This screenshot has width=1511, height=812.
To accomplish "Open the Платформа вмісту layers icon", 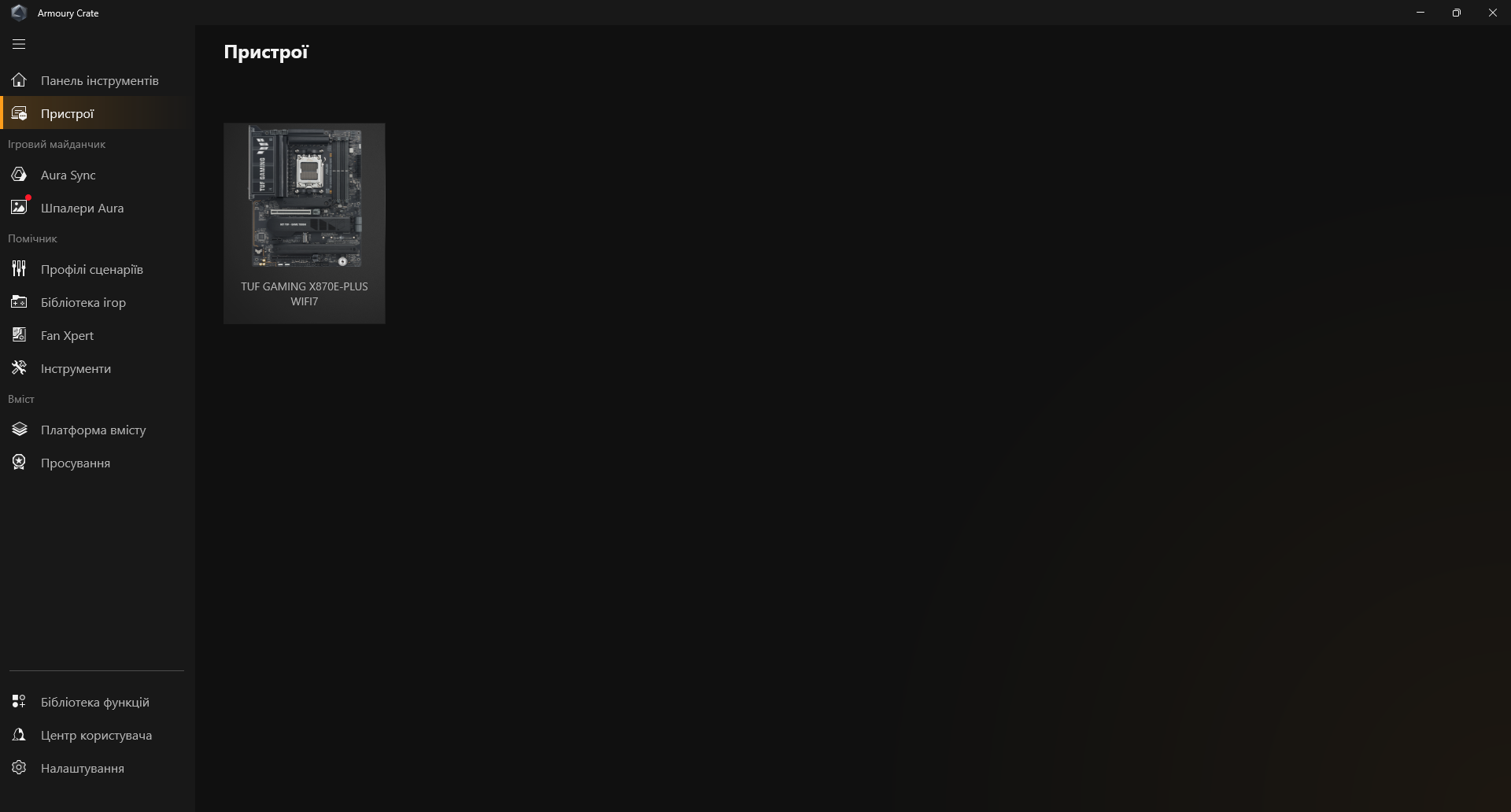I will (19, 430).
